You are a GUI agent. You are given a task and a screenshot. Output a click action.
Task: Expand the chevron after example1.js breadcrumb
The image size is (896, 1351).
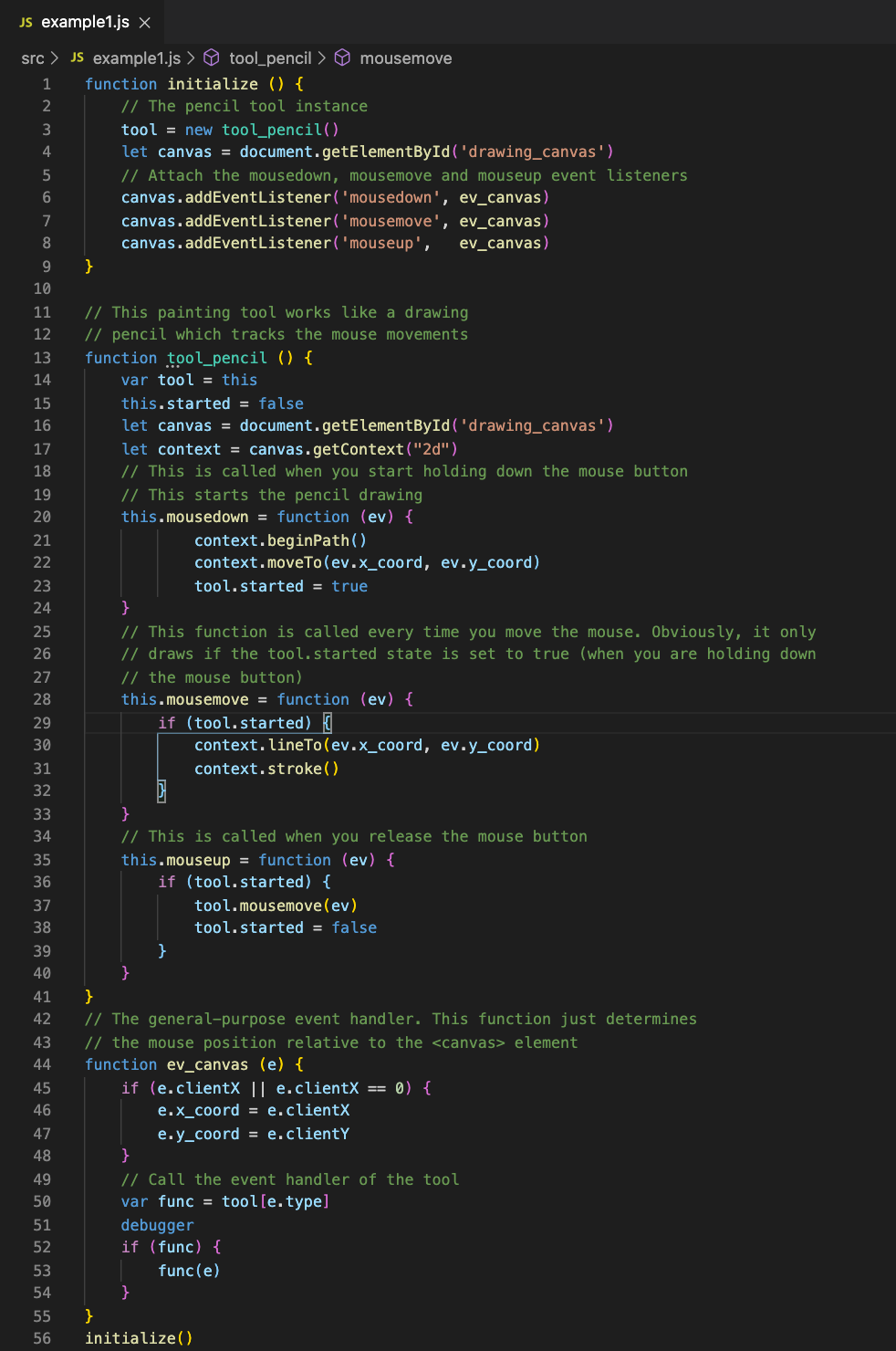(x=191, y=58)
